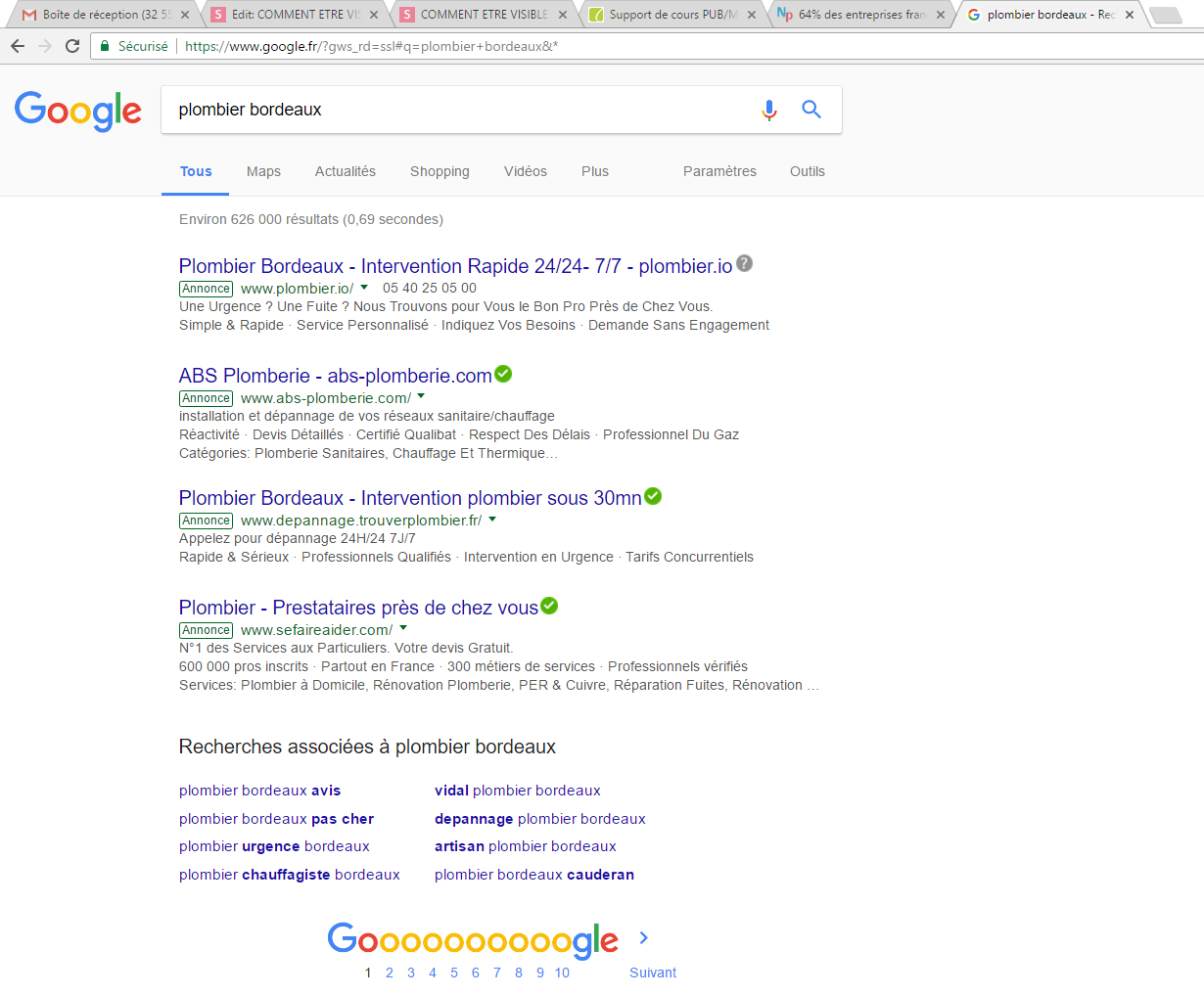Image resolution: width=1204 pixels, height=996 pixels.
Task: Click the phone number 05 40 25 05 00
Action: (x=430, y=288)
